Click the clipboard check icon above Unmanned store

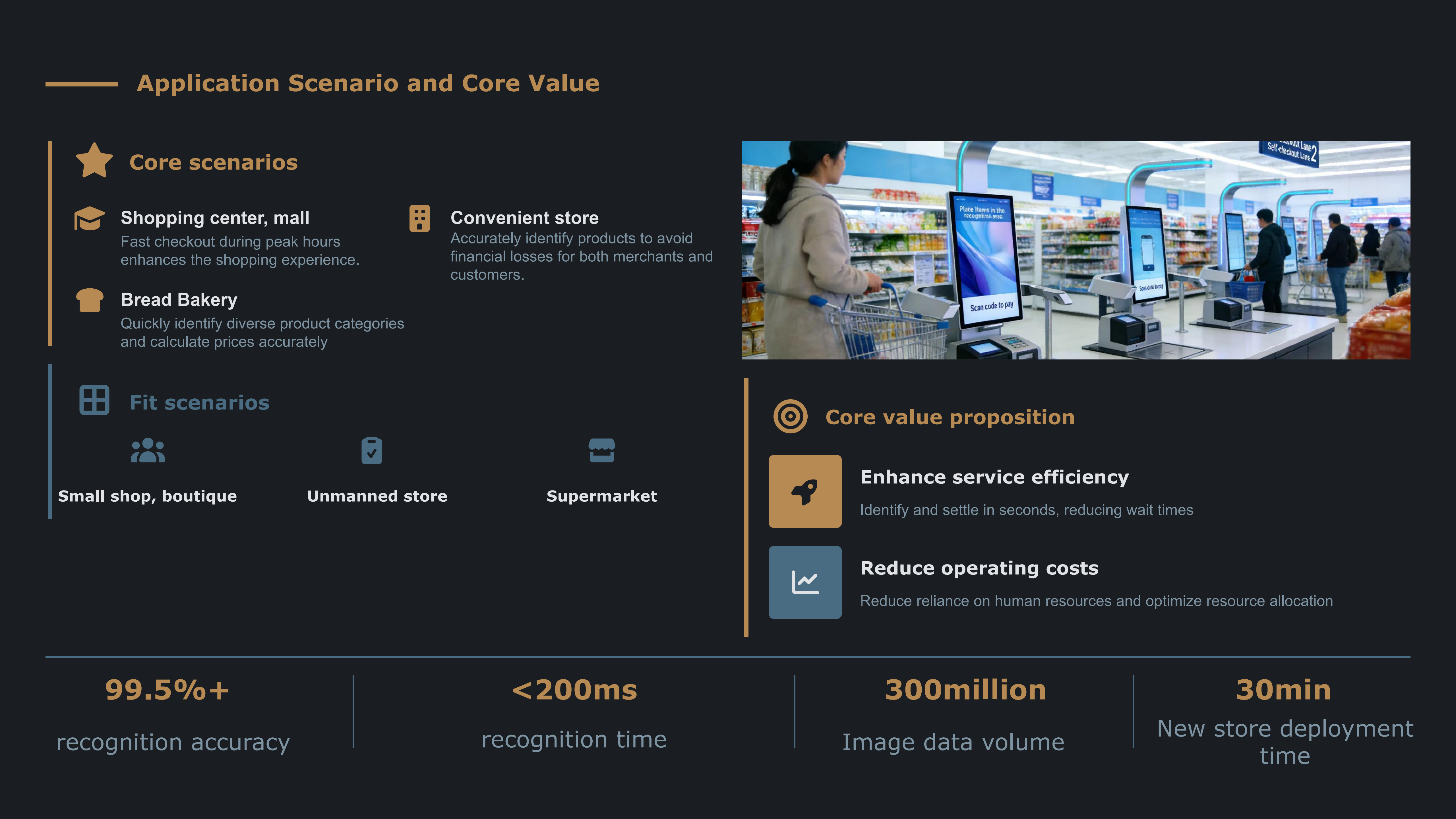coord(371,450)
